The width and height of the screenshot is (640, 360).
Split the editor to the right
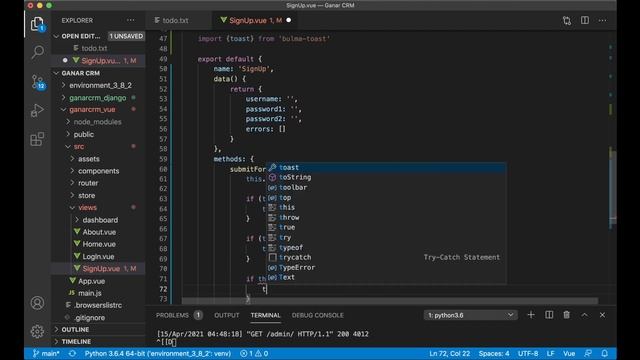pyautogui.click(x=584, y=20)
